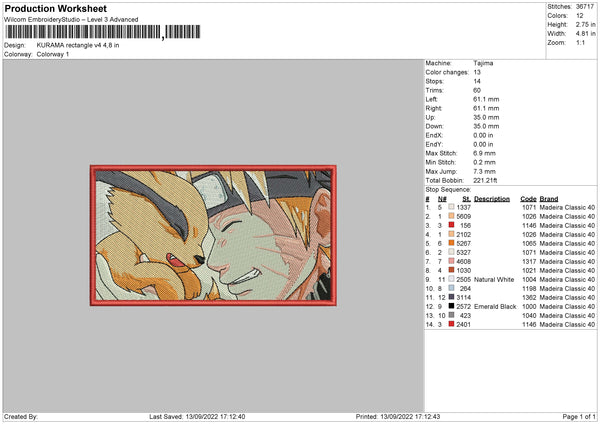Select the rust swatch beside stitch count 1030

coord(451,270)
